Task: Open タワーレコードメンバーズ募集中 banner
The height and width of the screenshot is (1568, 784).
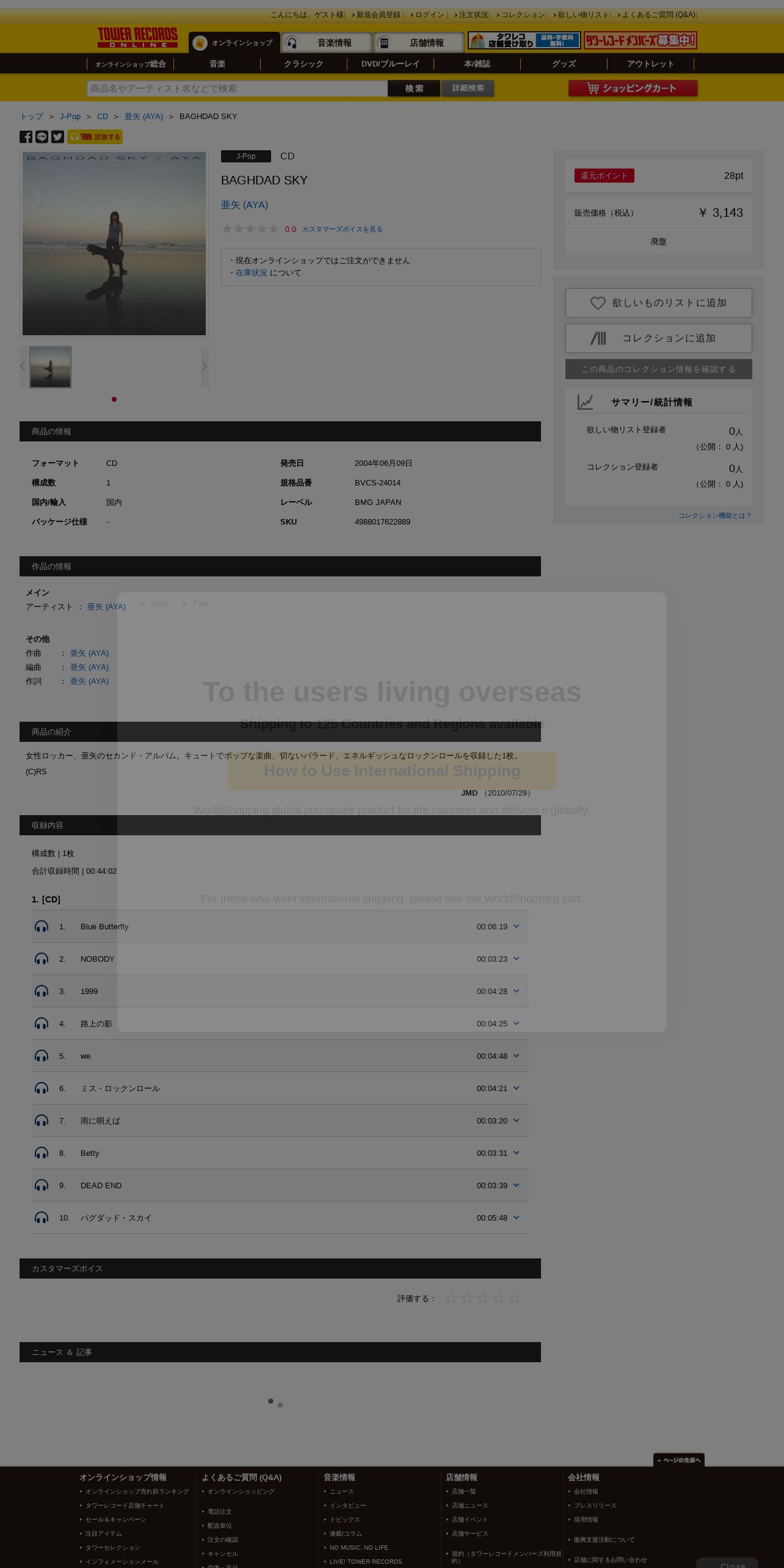Action: pos(640,41)
